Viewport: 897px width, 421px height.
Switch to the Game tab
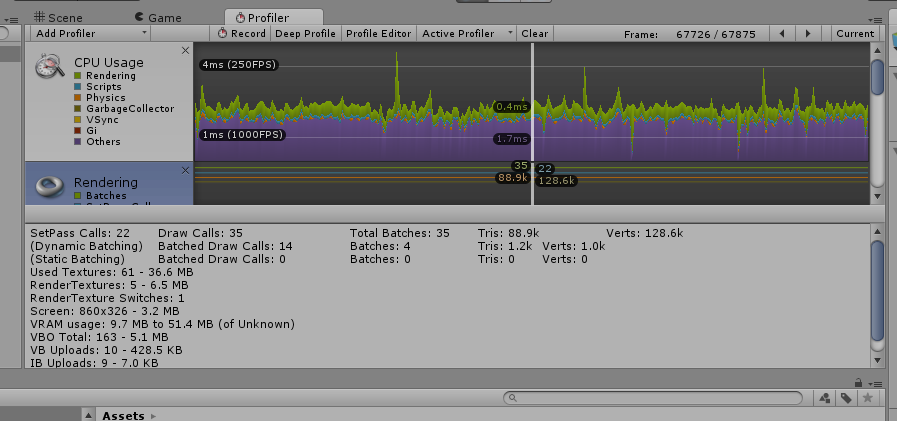point(158,18)
